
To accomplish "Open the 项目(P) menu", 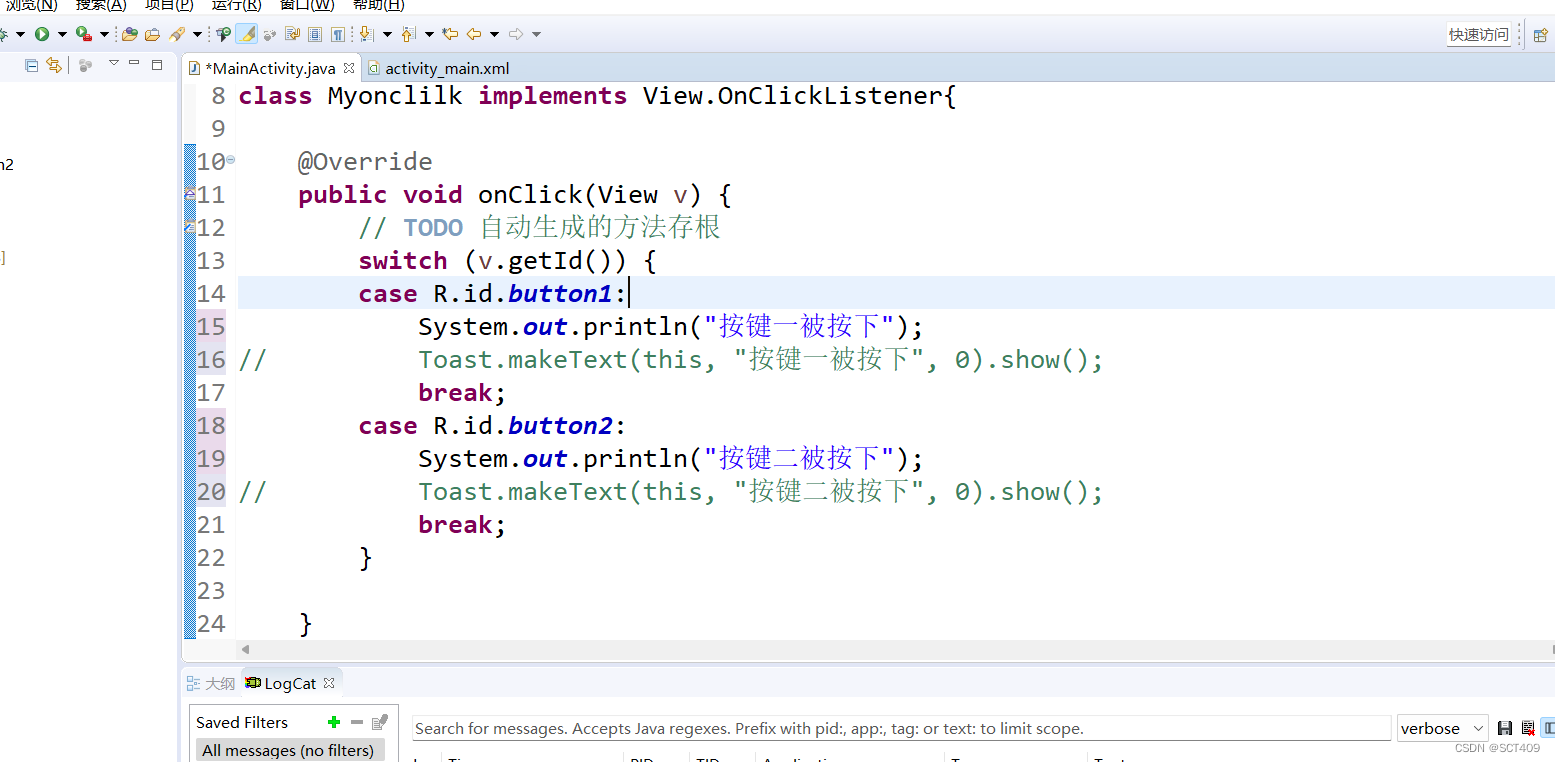I will (169, 5).
